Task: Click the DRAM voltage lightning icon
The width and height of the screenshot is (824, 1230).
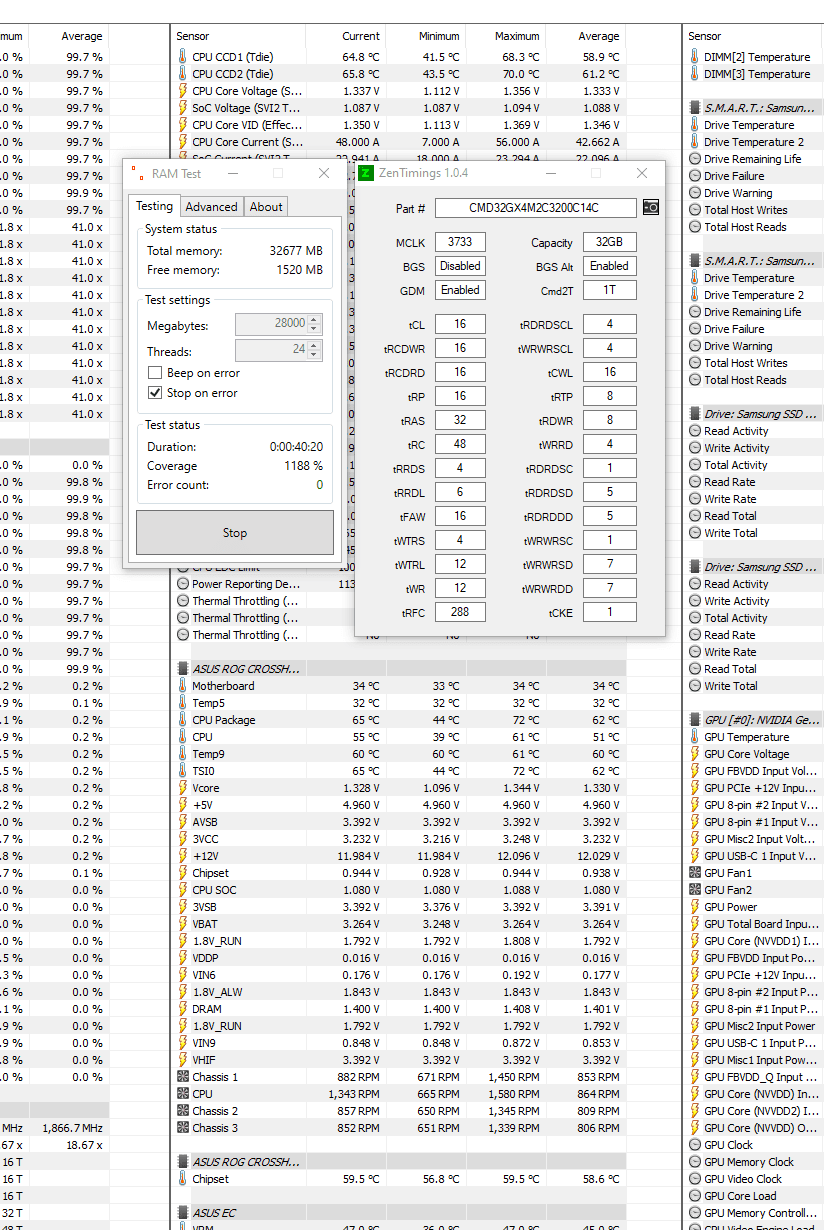Action: tap(182, 1009)
